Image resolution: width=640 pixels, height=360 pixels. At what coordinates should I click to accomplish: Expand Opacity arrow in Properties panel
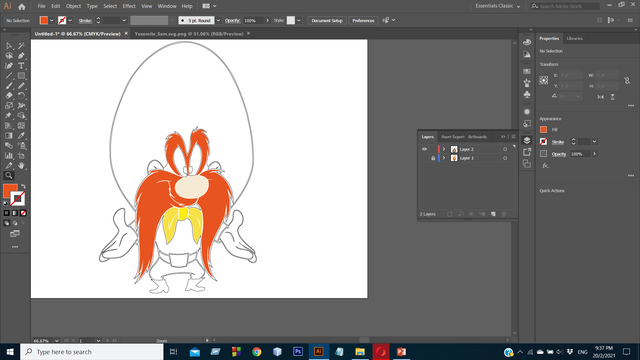pyautogui.click(x=594, y=154)
